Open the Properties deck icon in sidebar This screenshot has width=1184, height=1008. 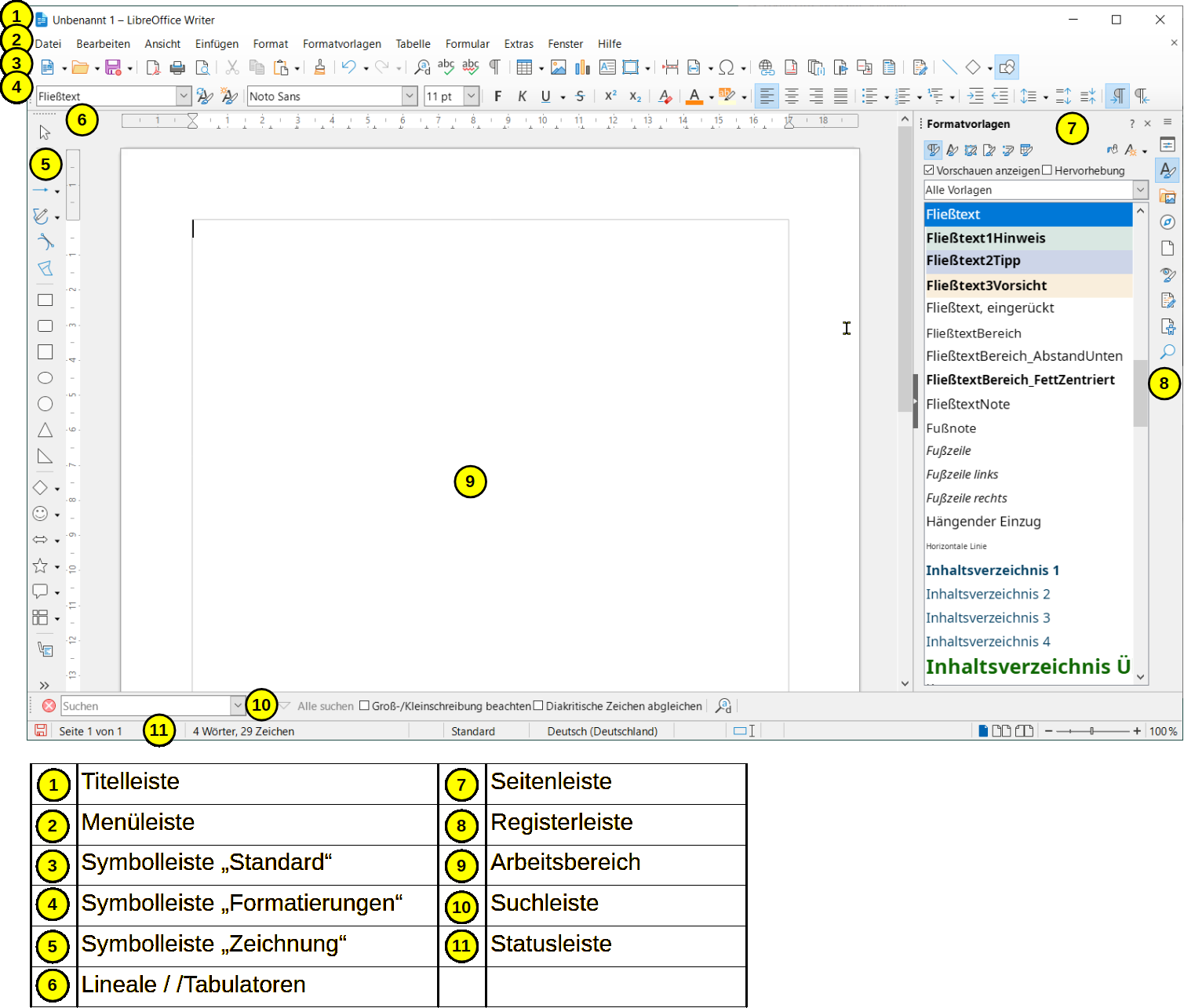[1168, 145]
